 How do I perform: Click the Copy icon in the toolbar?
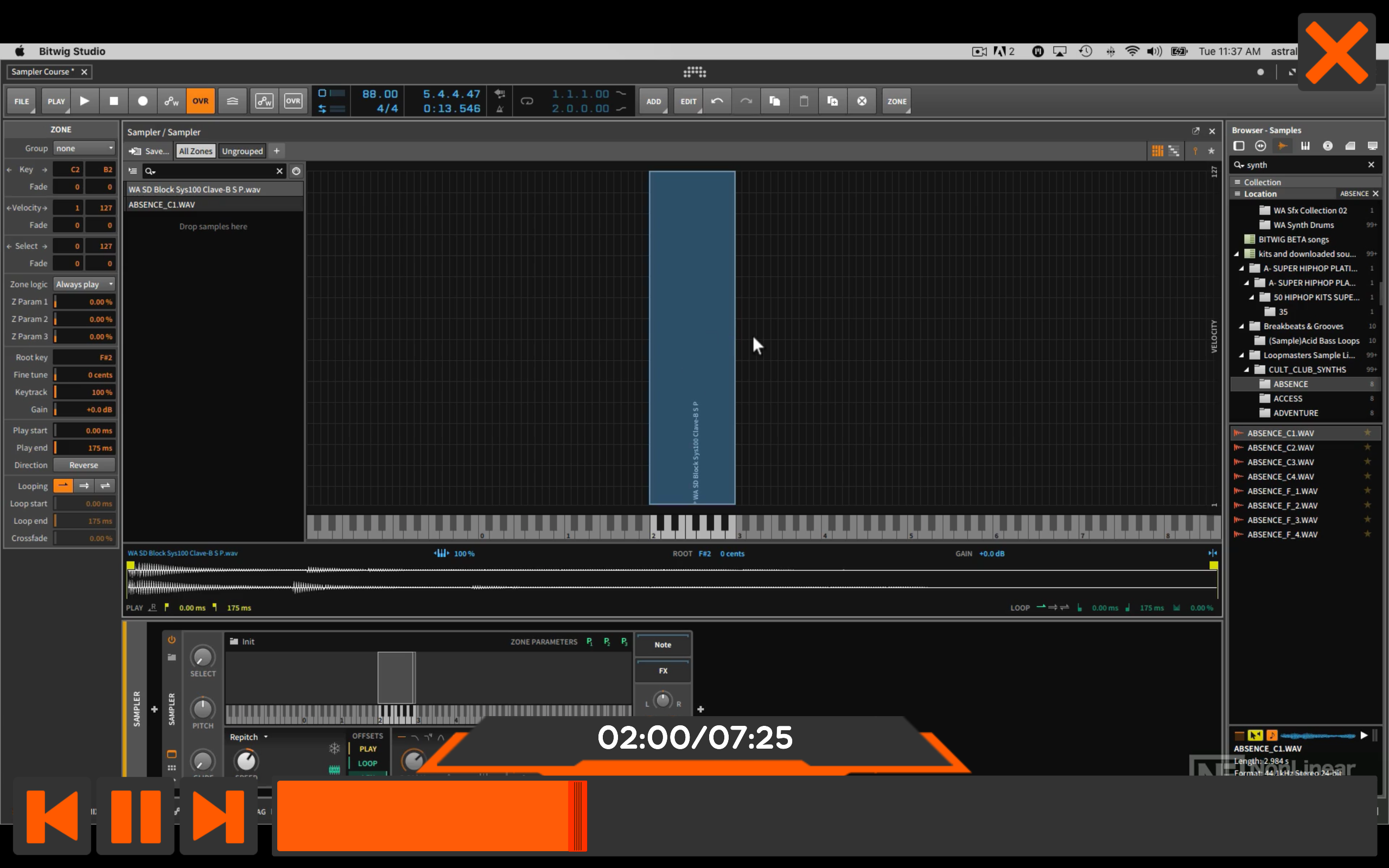pyautogui.click(x=774, y=101)
